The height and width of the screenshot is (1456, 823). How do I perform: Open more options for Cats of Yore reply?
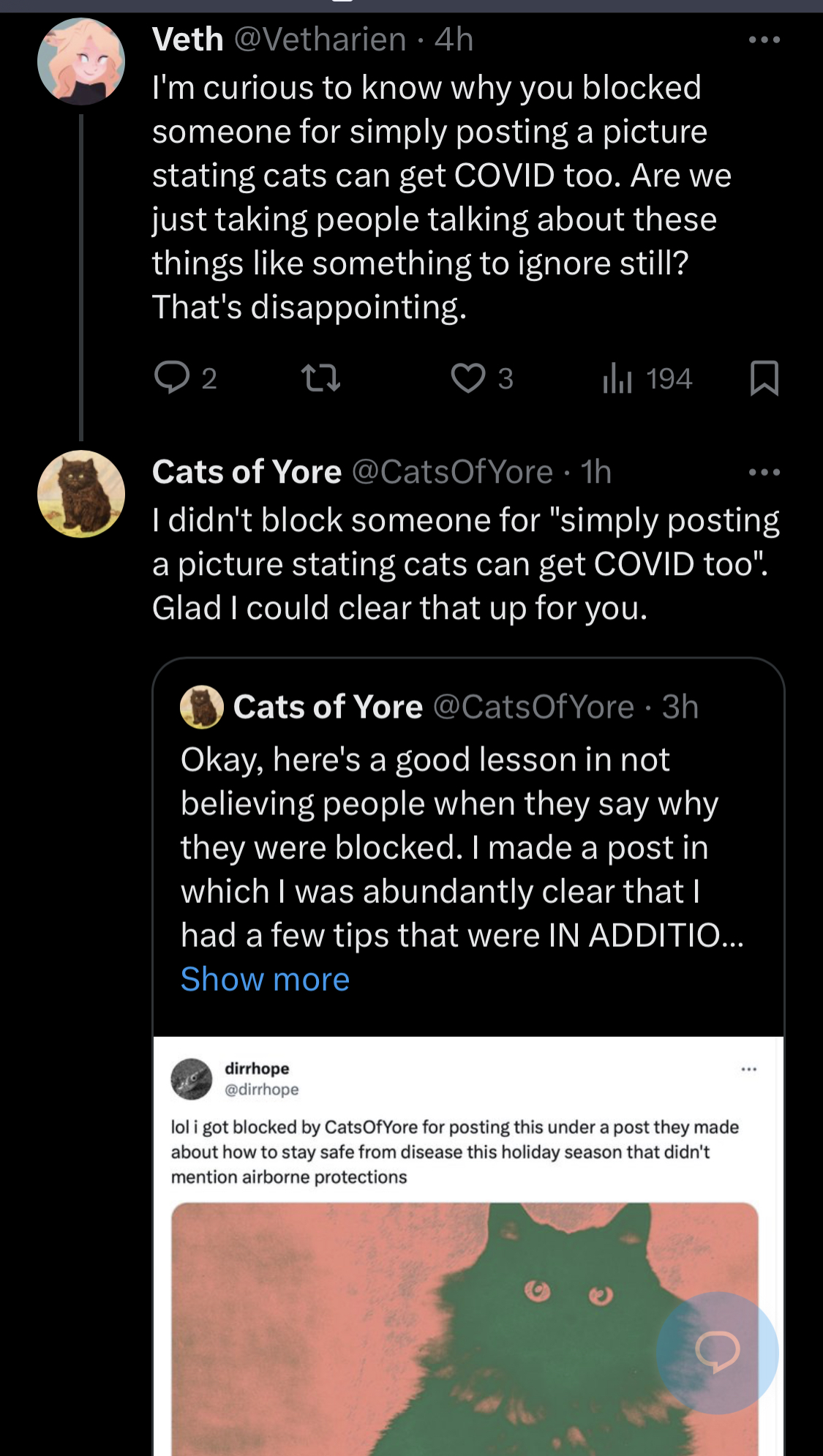point(764,472)
